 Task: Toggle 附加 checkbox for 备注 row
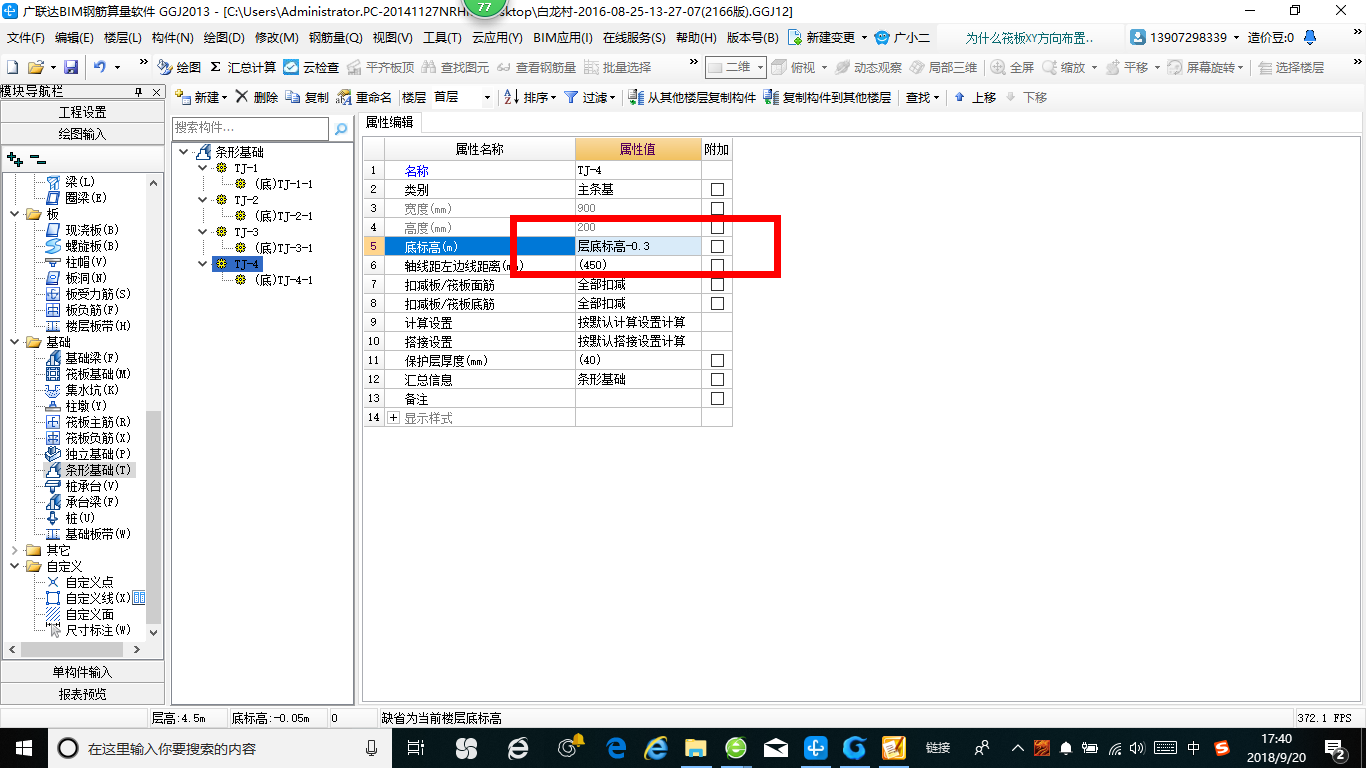tap(717, 399)
